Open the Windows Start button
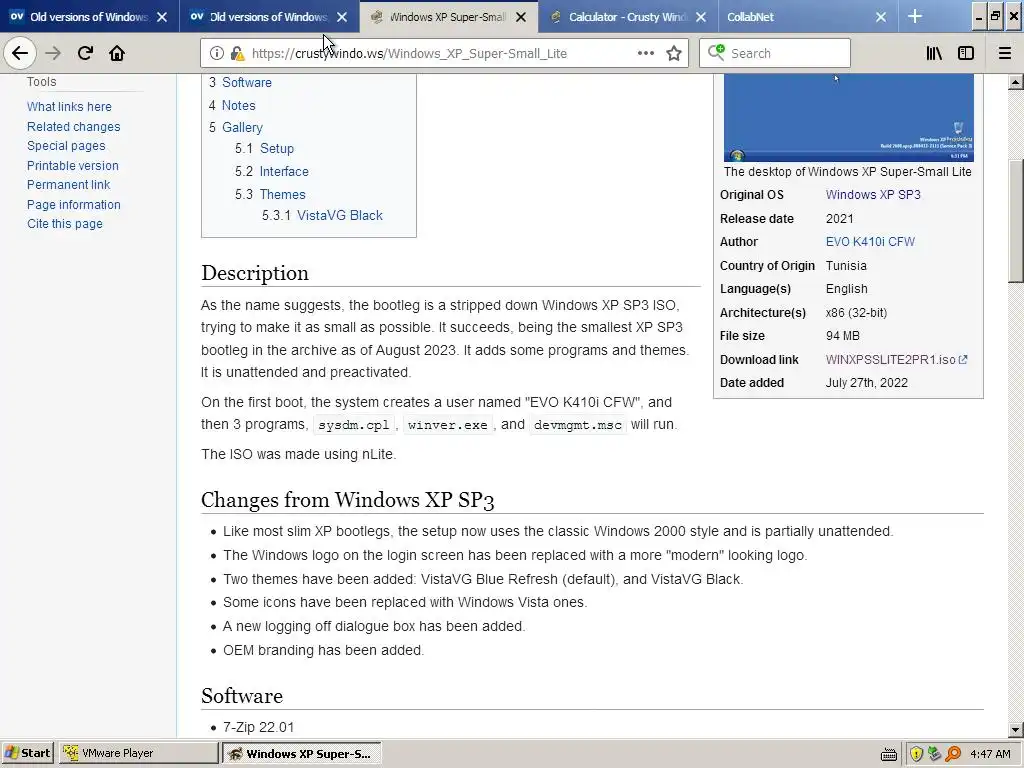The height and width of the screenshot is (768, 1024). pos(28,753)
